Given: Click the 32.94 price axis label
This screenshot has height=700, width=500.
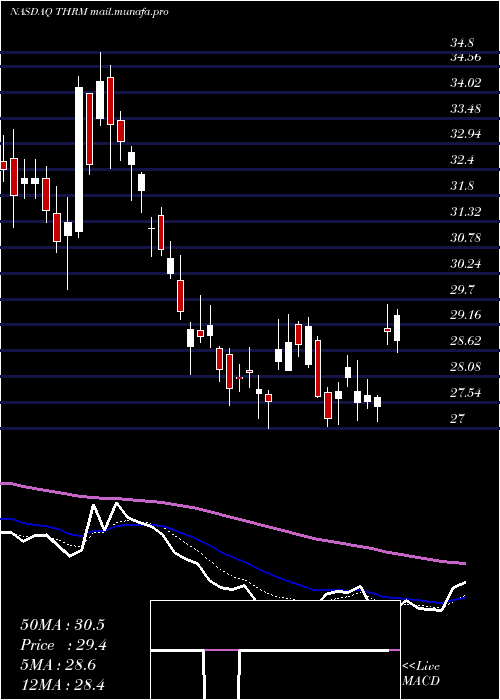Looking at the screenshot, I should [466, 133].
